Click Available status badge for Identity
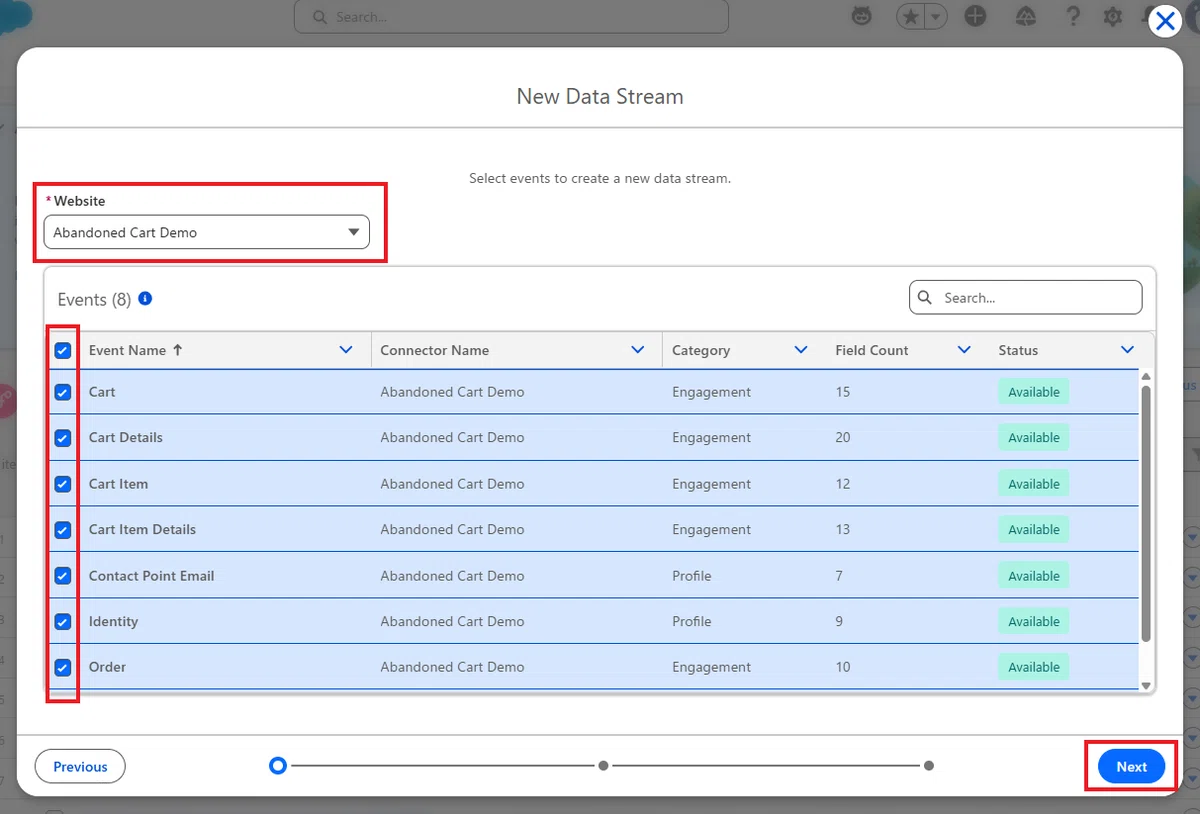This screenshot has width=1200, height=814. point(1033,621)
